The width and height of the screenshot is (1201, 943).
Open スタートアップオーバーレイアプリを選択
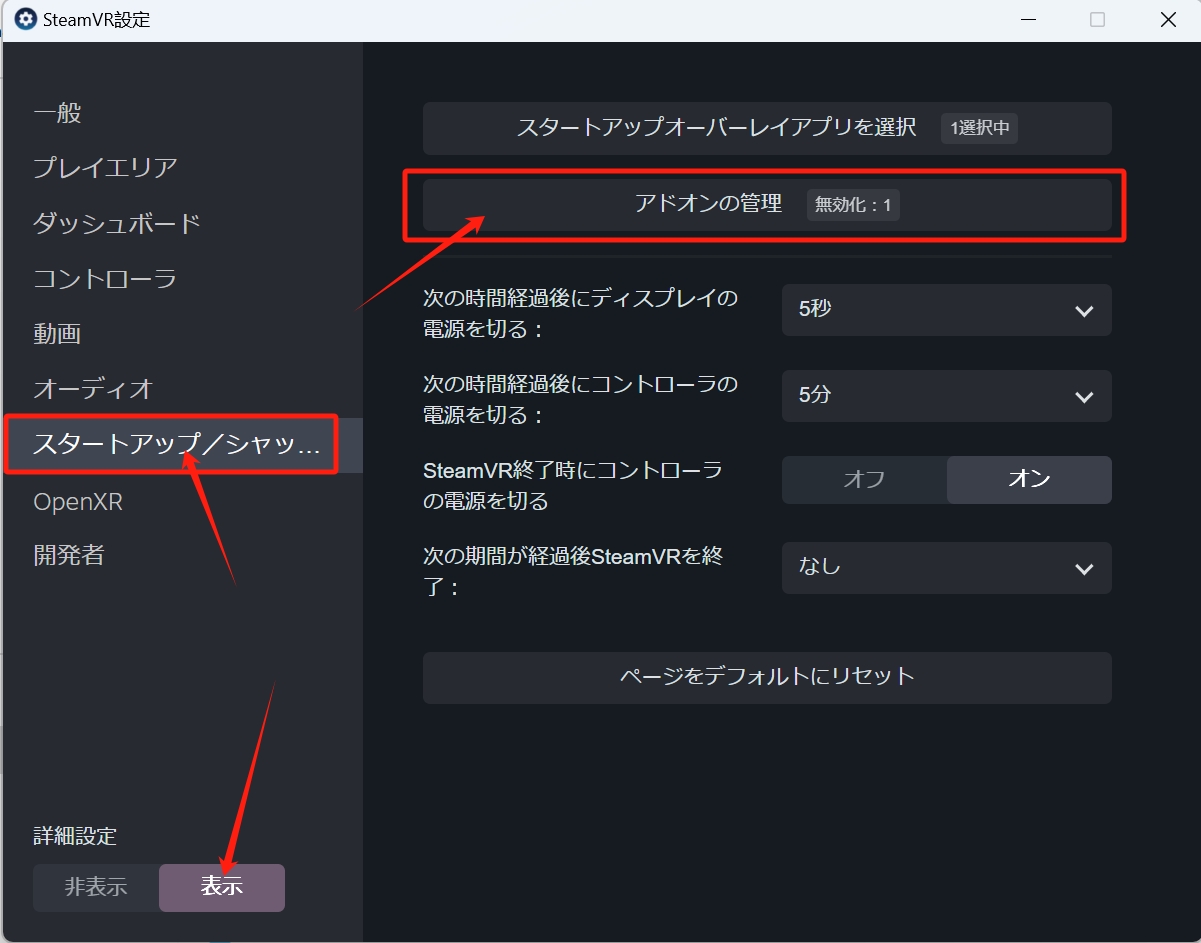767,128
